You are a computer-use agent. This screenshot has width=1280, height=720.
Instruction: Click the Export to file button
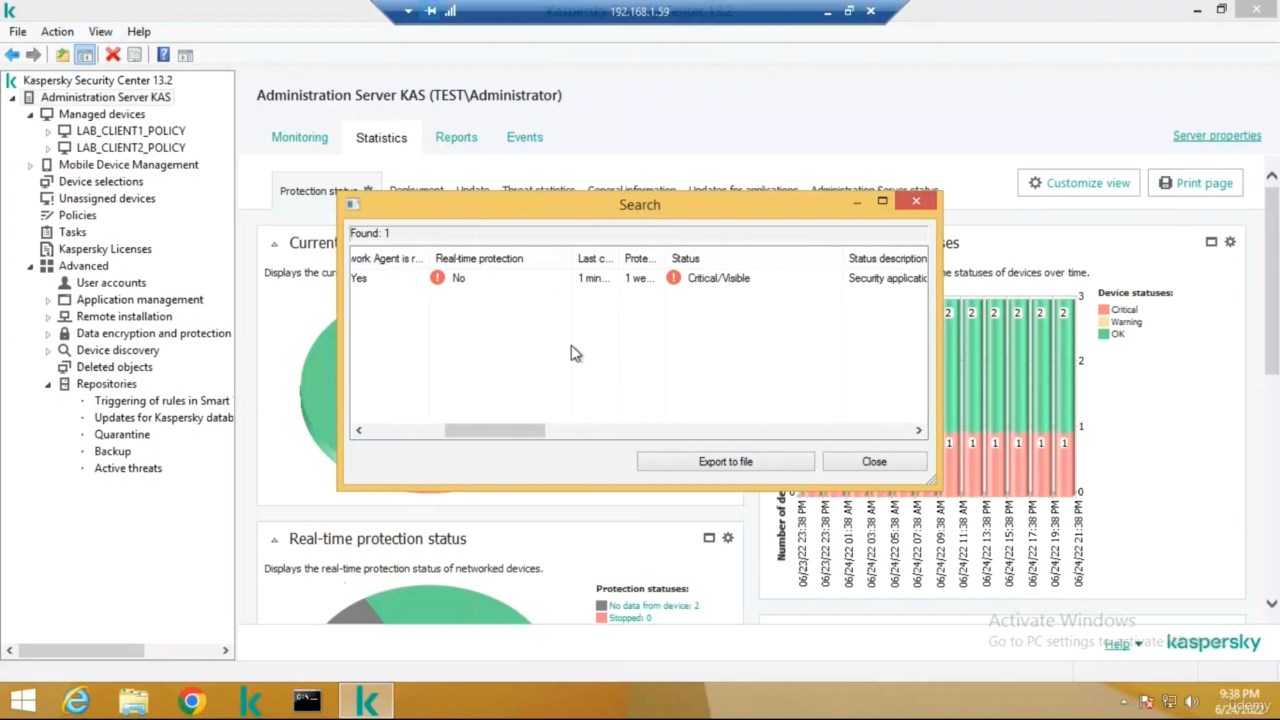[726, 462]
